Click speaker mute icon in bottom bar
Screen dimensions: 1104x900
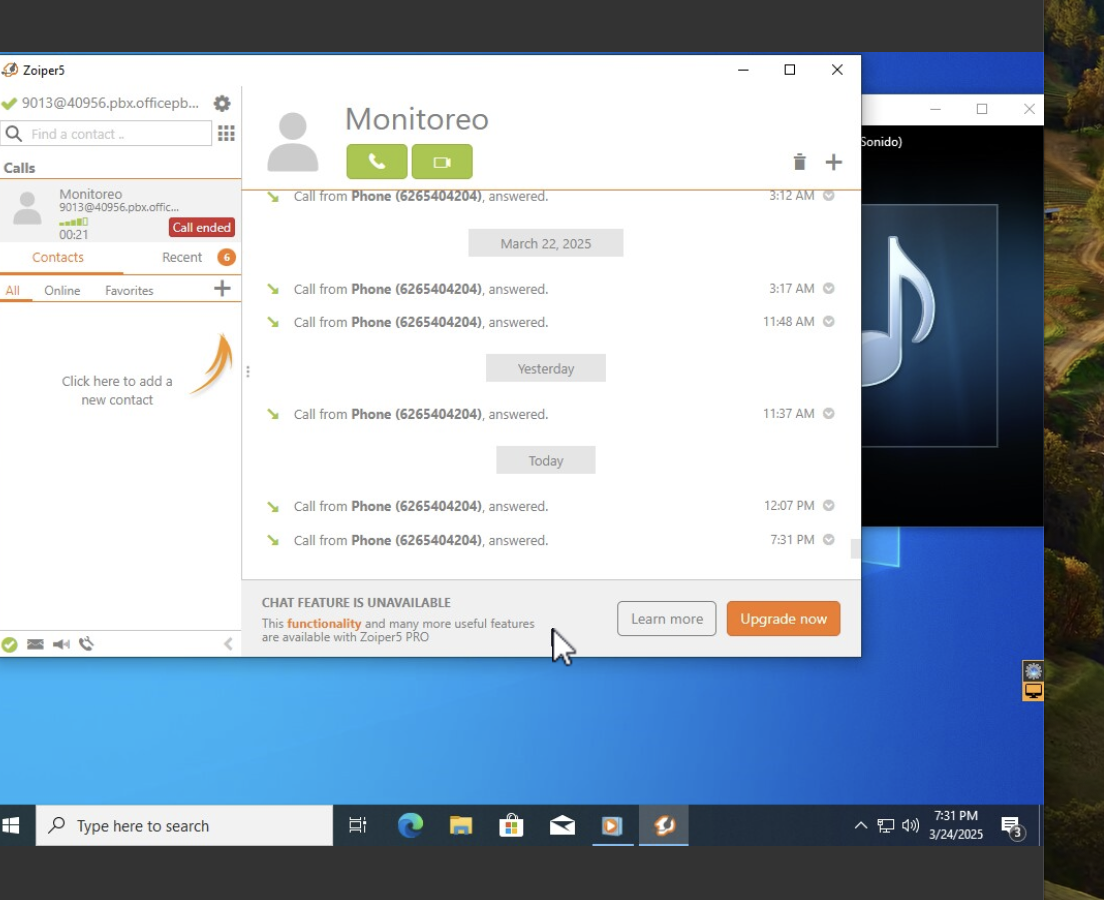click(61, 644)
